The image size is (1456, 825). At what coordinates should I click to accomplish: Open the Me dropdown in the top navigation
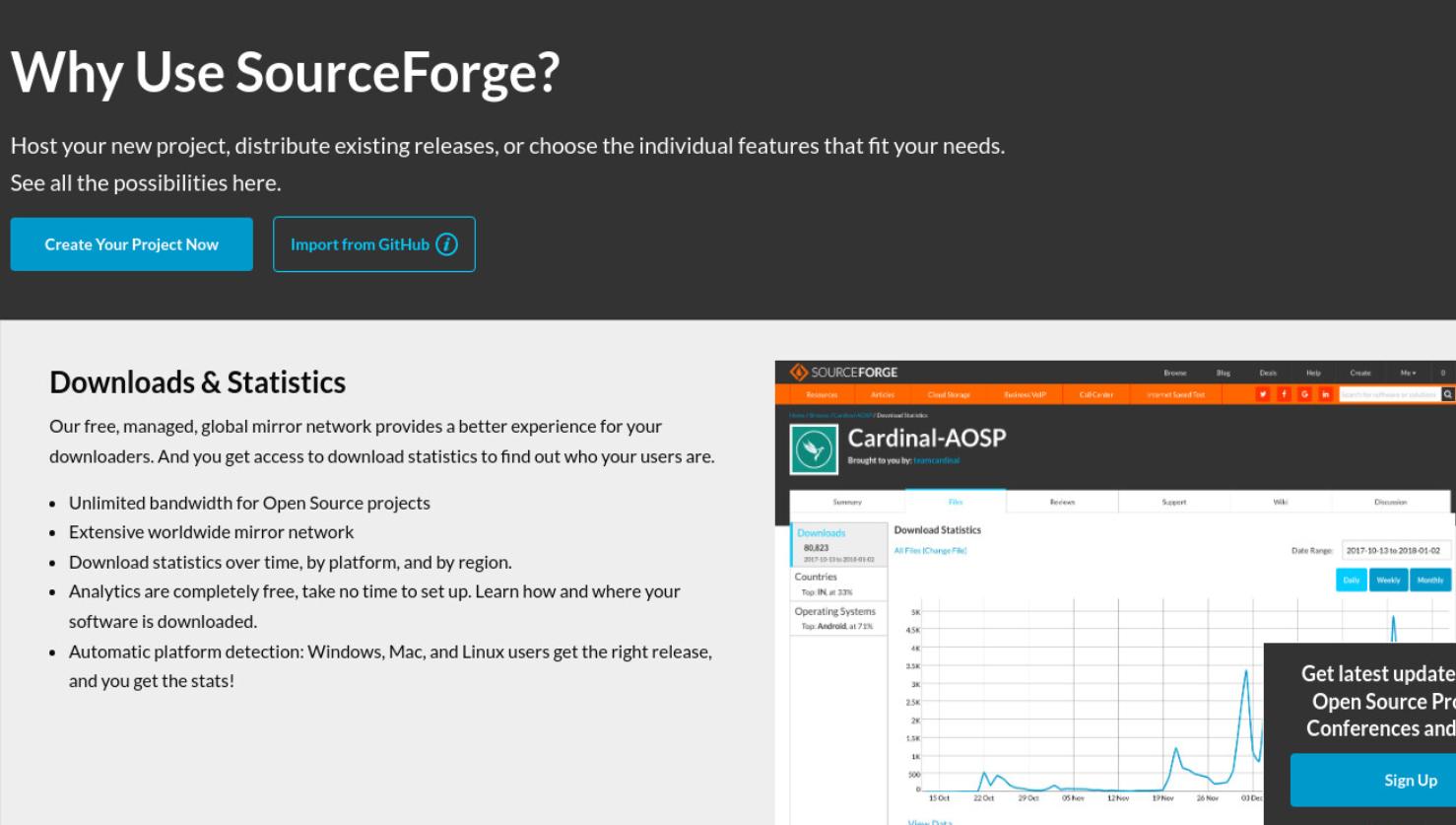point(1408,373)
